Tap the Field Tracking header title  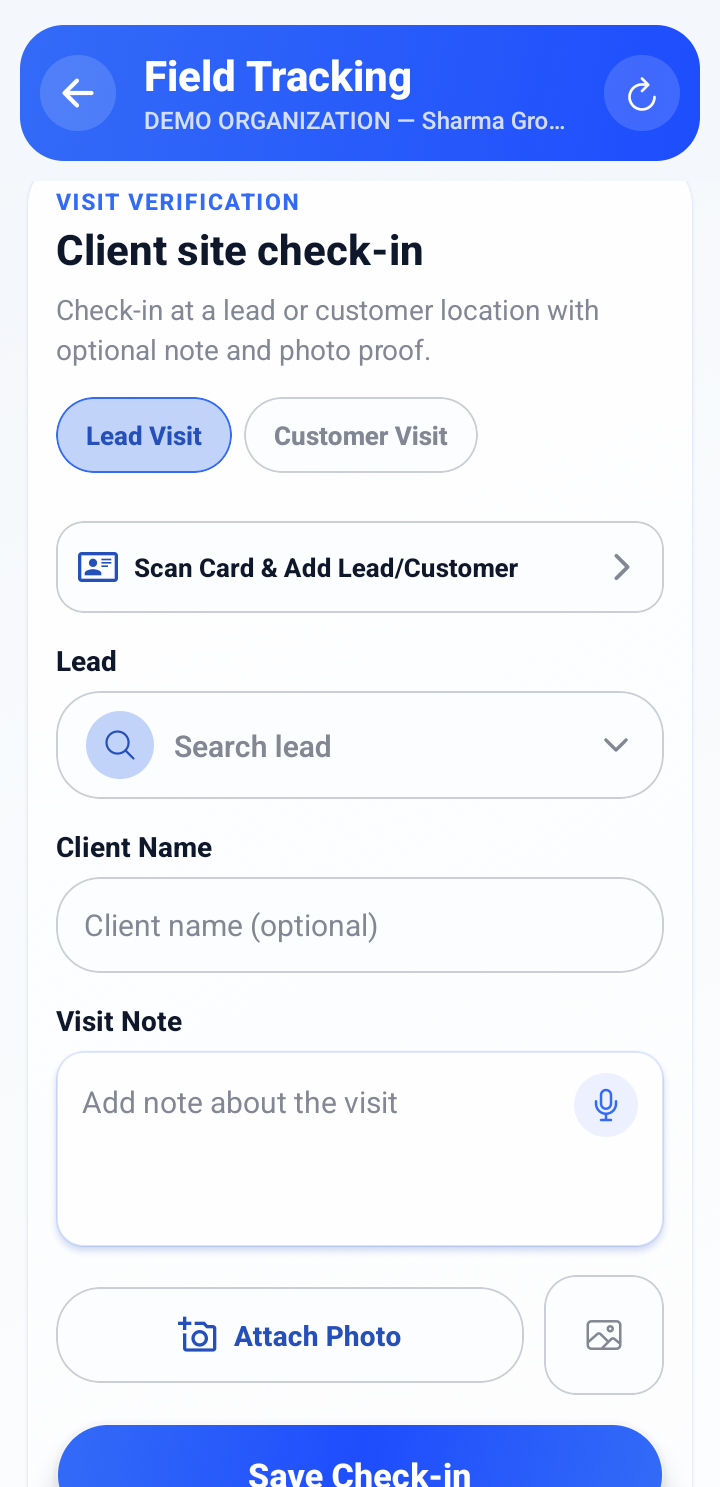278,77
